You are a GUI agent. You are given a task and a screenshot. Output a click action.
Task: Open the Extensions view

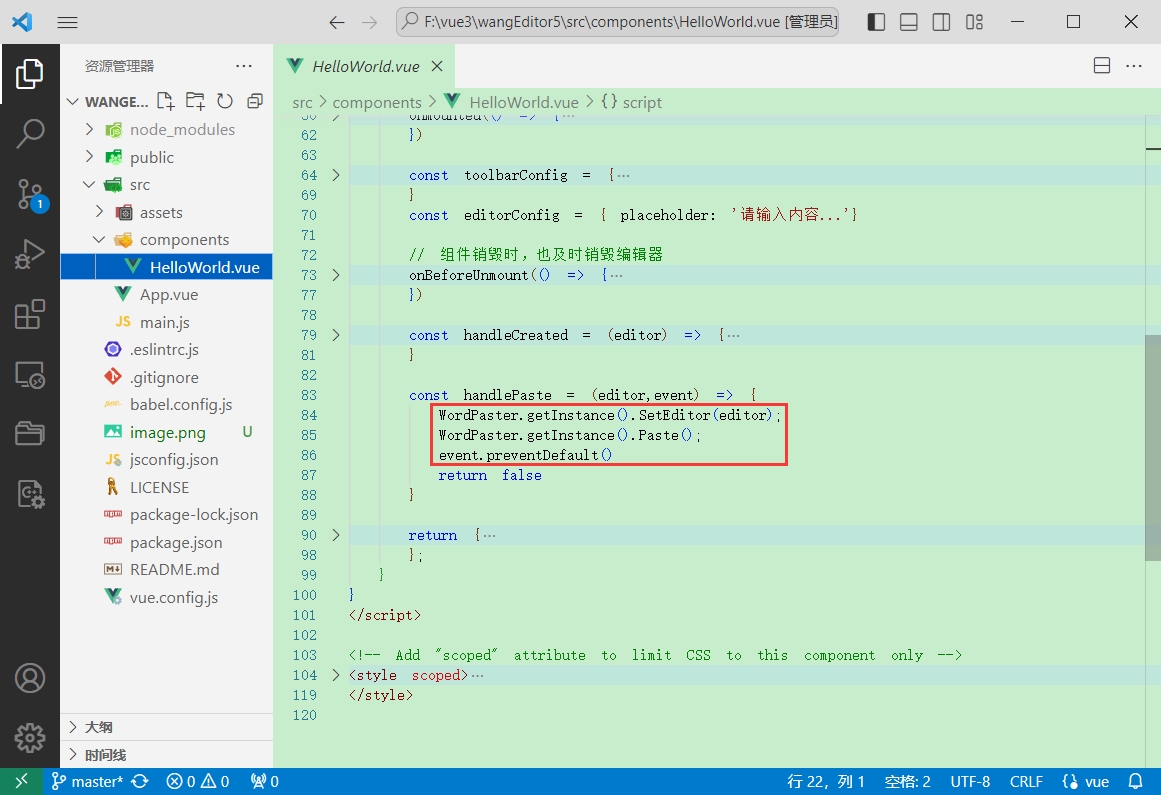[30, 314]
